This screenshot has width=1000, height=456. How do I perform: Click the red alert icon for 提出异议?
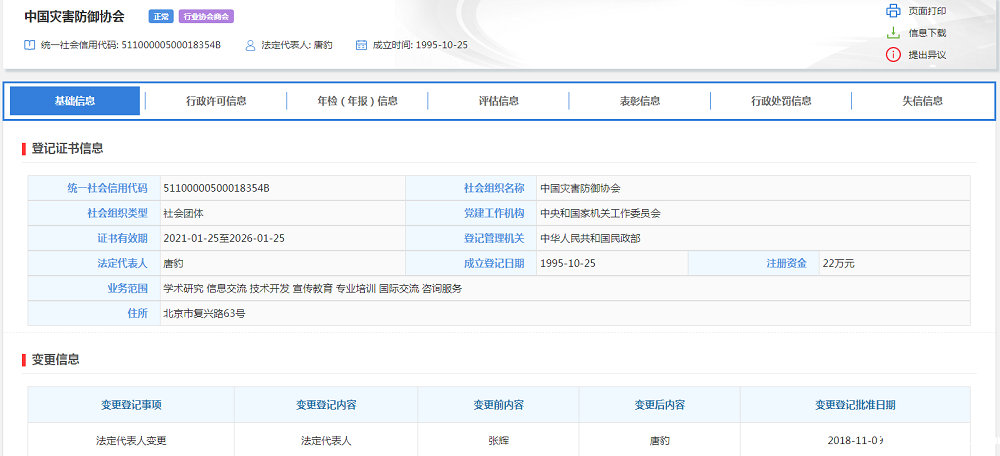click(893, 55)
